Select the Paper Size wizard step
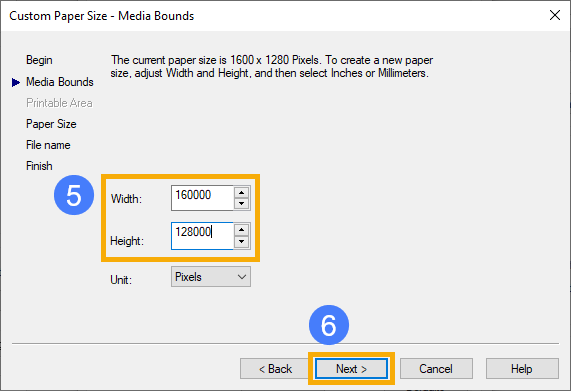Screen dimensions: 571x391 pos(51,124)
